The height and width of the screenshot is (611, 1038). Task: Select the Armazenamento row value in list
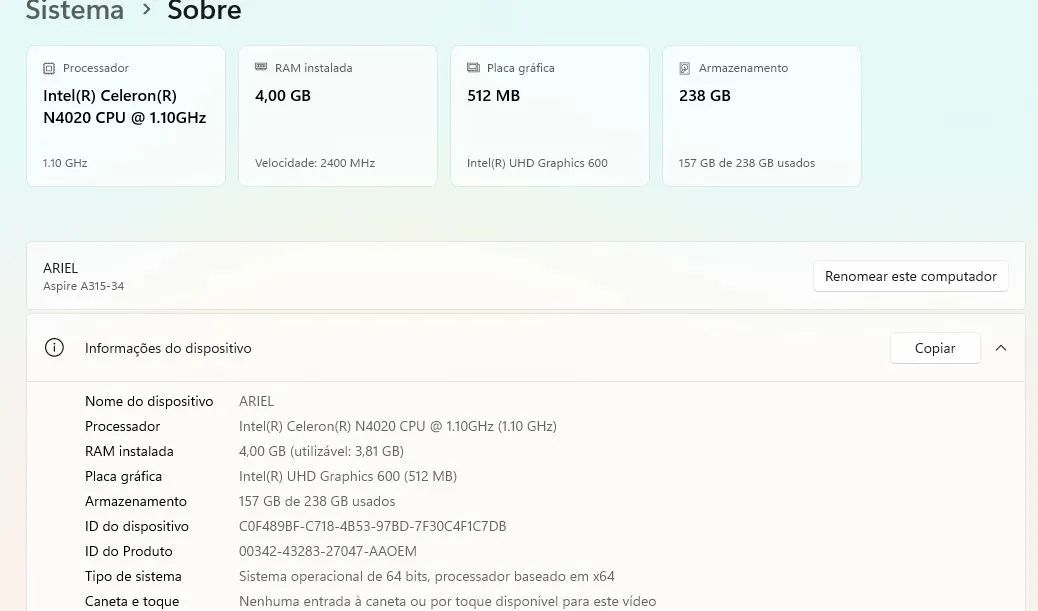click(x=317, y=501)
